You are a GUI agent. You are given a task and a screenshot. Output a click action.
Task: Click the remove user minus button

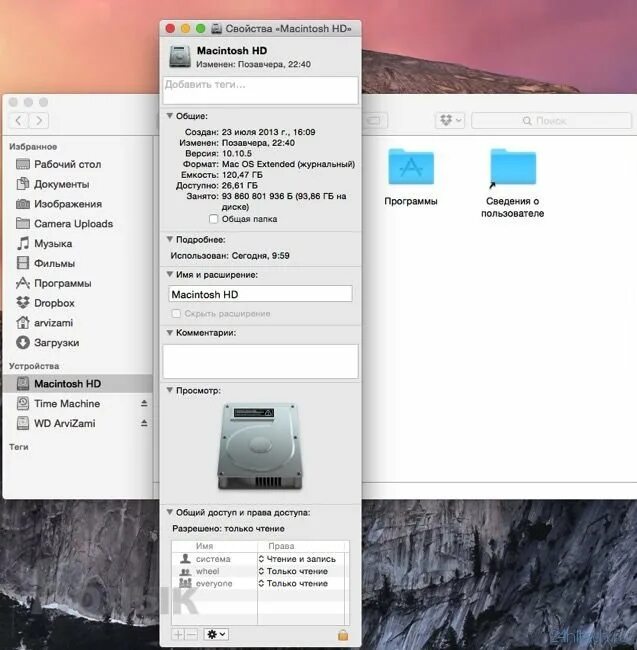pyautogui.click(x=191, y=634)
